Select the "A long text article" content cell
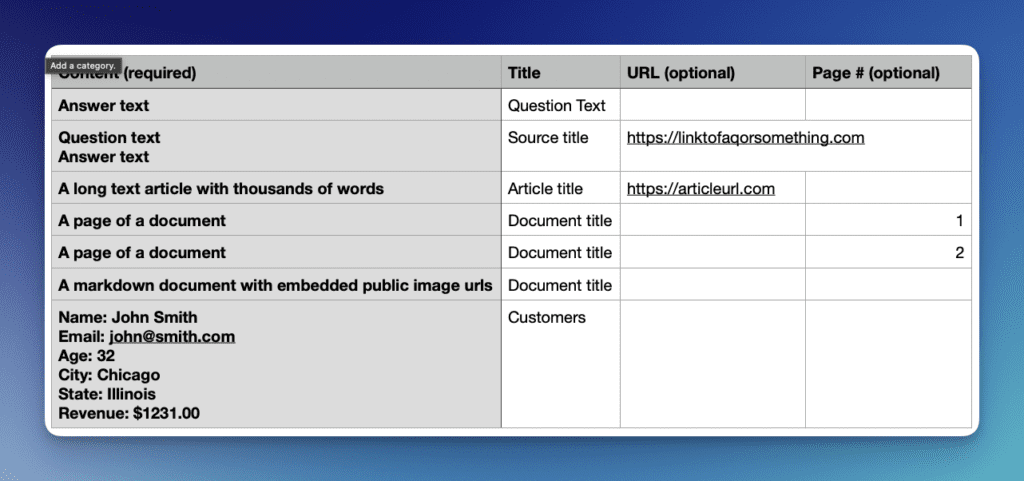This screenshot has width=1024, height=481. 221,189
